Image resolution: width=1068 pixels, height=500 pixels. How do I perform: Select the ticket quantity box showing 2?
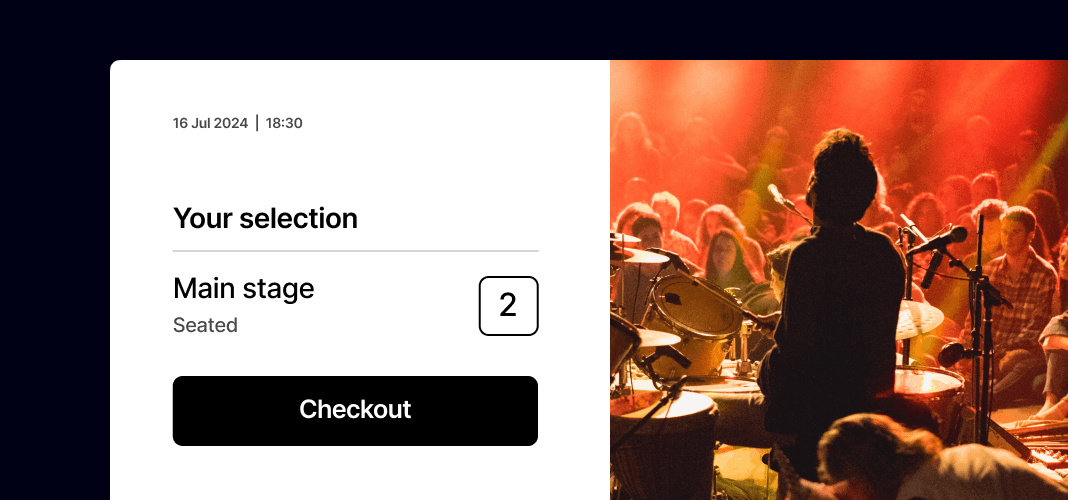click(x=508, y=306)
